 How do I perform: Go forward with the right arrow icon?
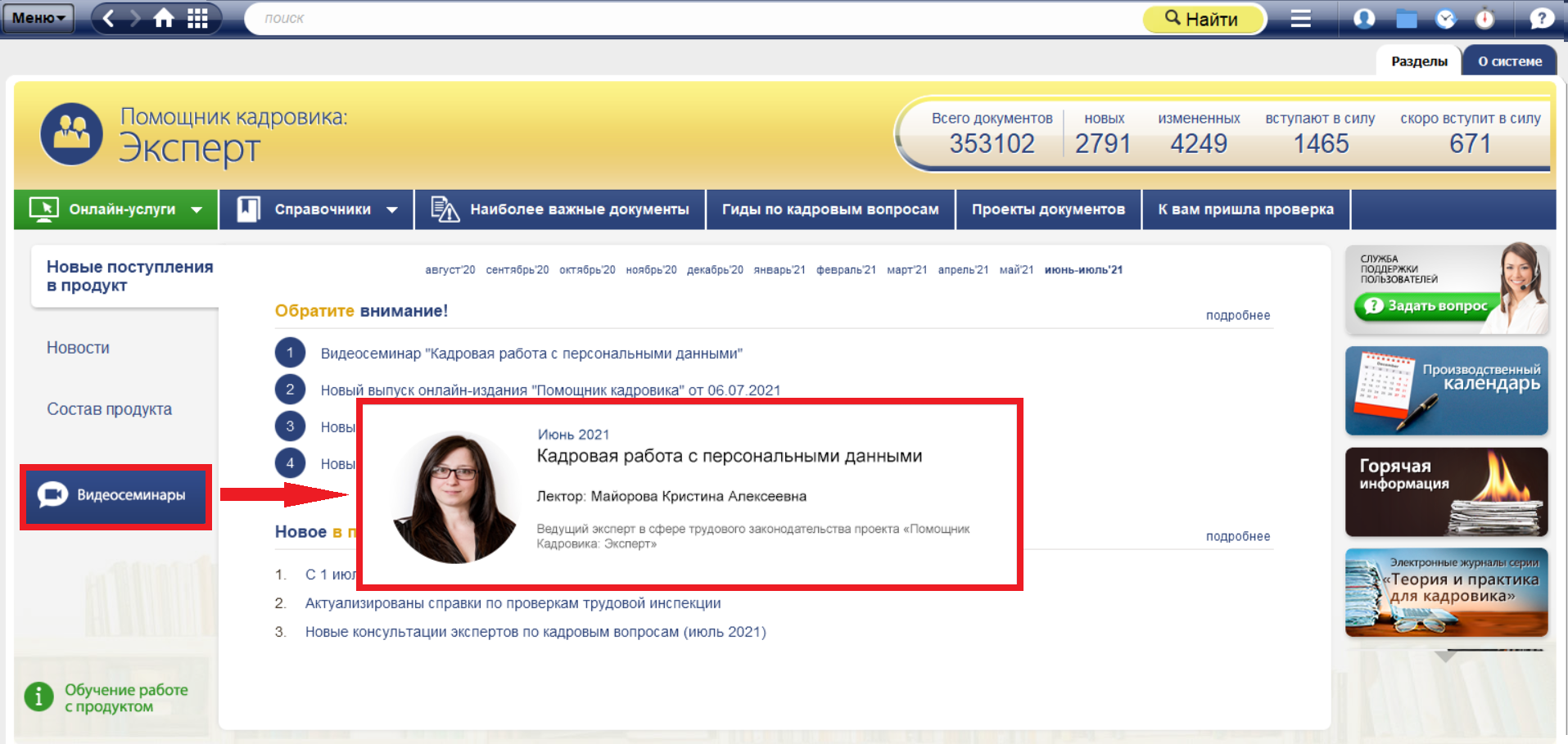click(135, 18)
